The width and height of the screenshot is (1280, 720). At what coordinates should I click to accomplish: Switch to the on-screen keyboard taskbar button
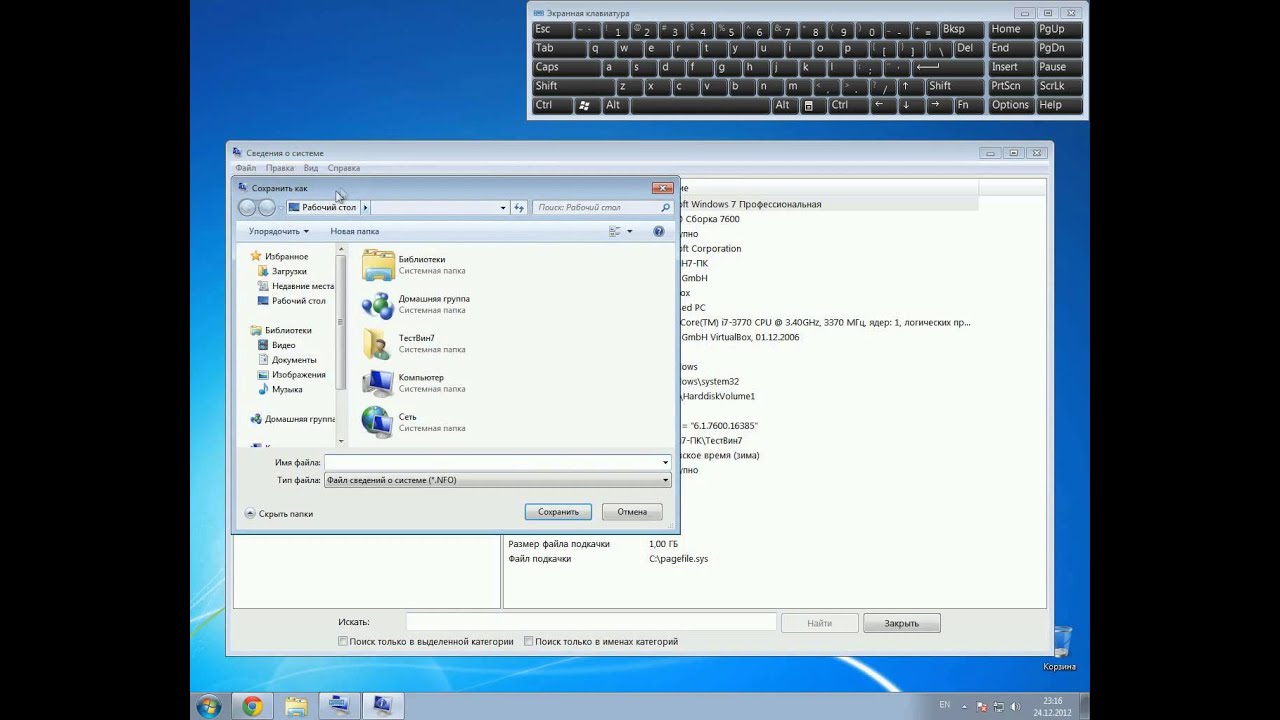(339, 706)
